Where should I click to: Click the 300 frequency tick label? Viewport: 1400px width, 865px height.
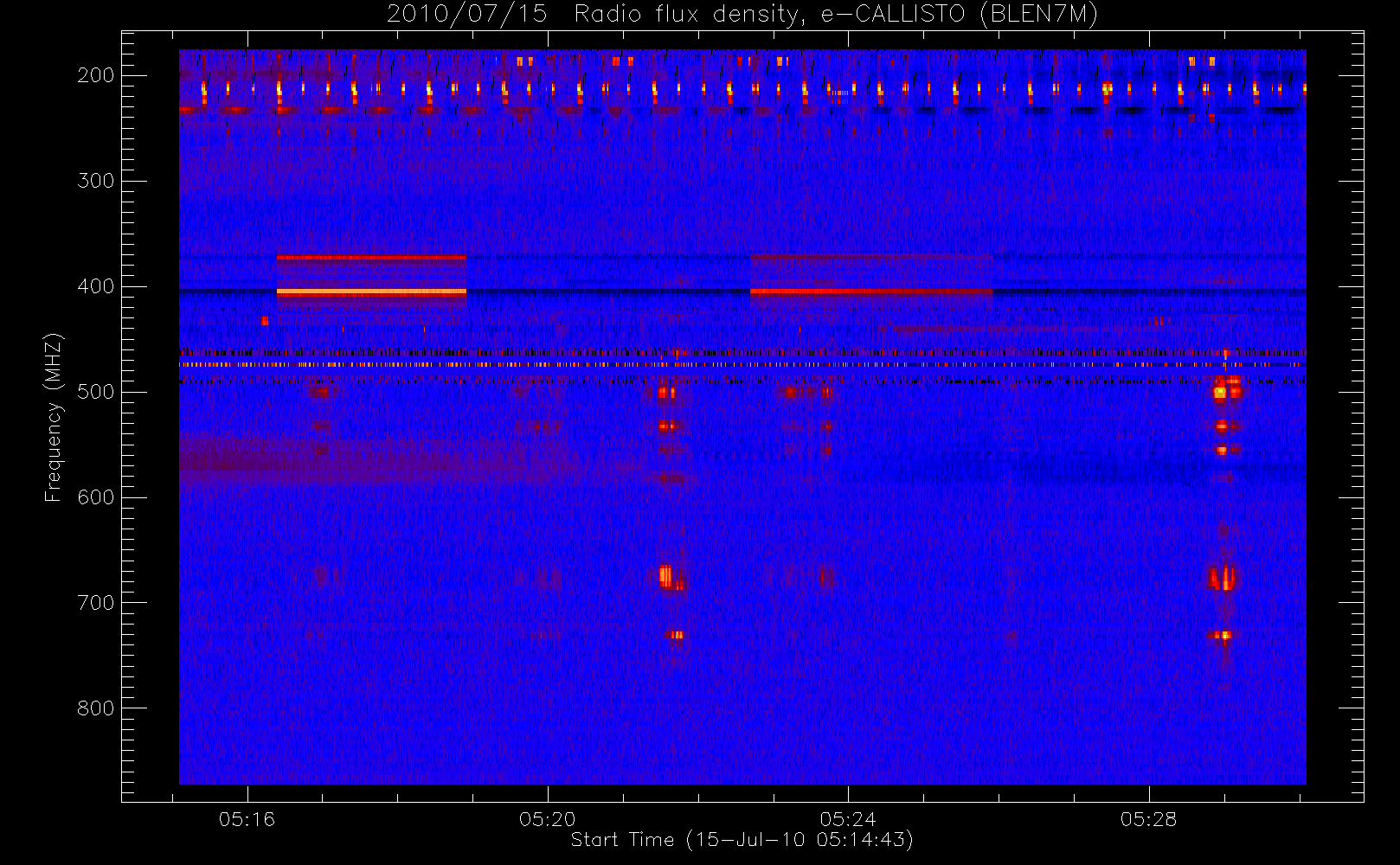click(96, 181)
